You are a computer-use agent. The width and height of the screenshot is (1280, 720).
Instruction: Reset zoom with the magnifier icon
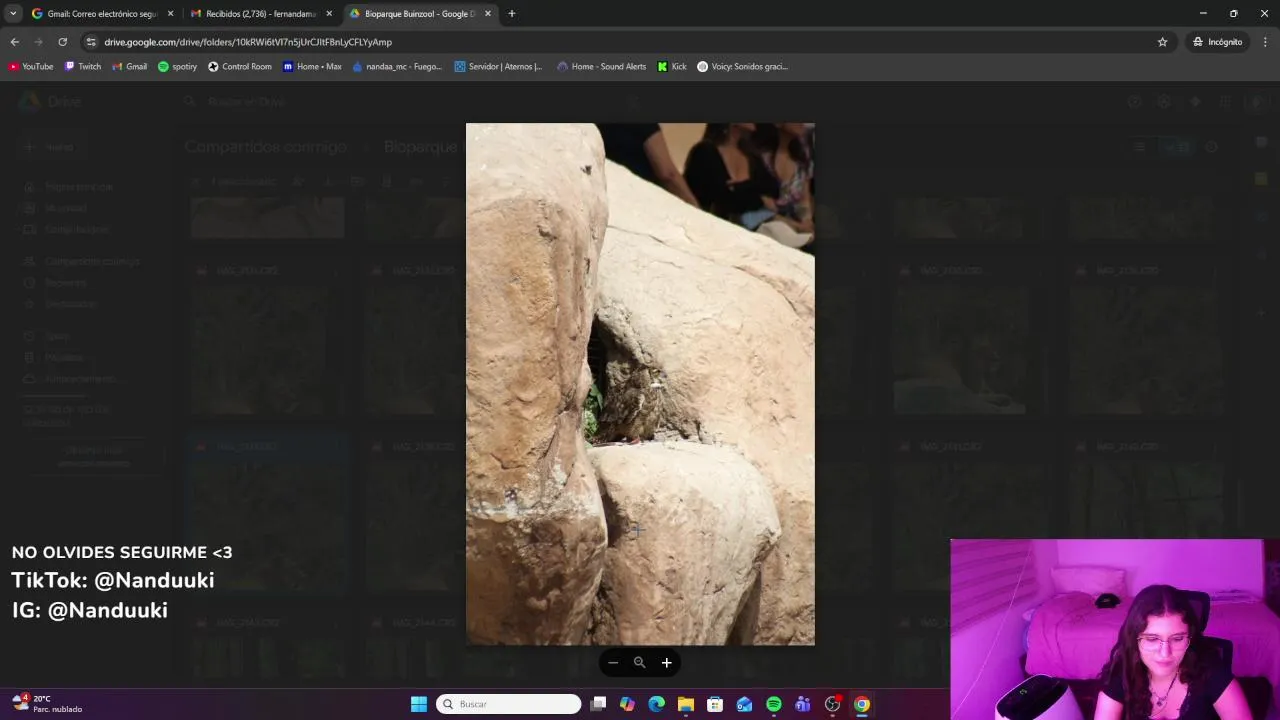click(x=640, y=663)
